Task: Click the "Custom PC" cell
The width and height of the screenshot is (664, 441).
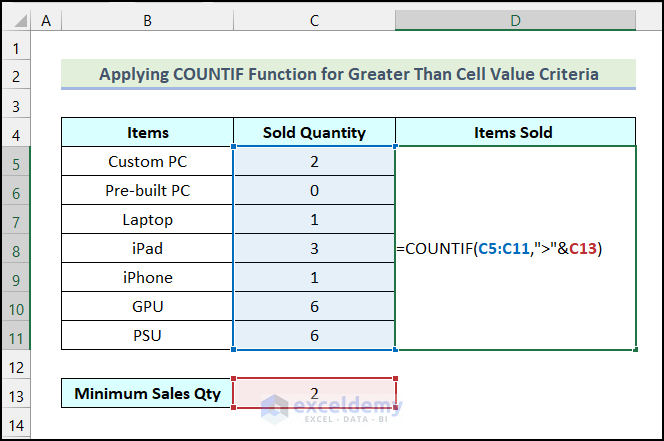Action: 148,161
